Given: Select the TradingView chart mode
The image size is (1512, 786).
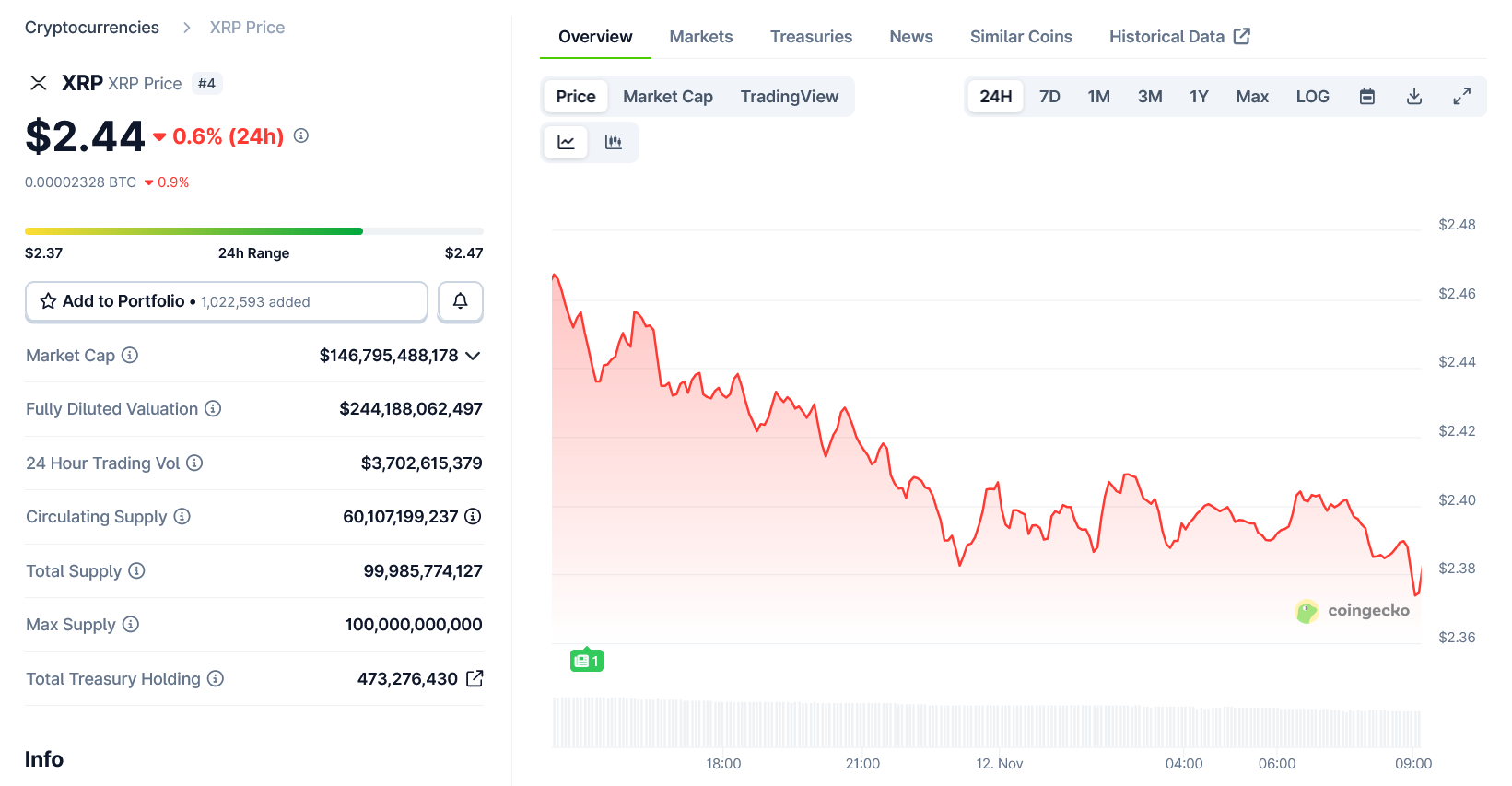Looking at the screenshot, I should coord(790,96).
